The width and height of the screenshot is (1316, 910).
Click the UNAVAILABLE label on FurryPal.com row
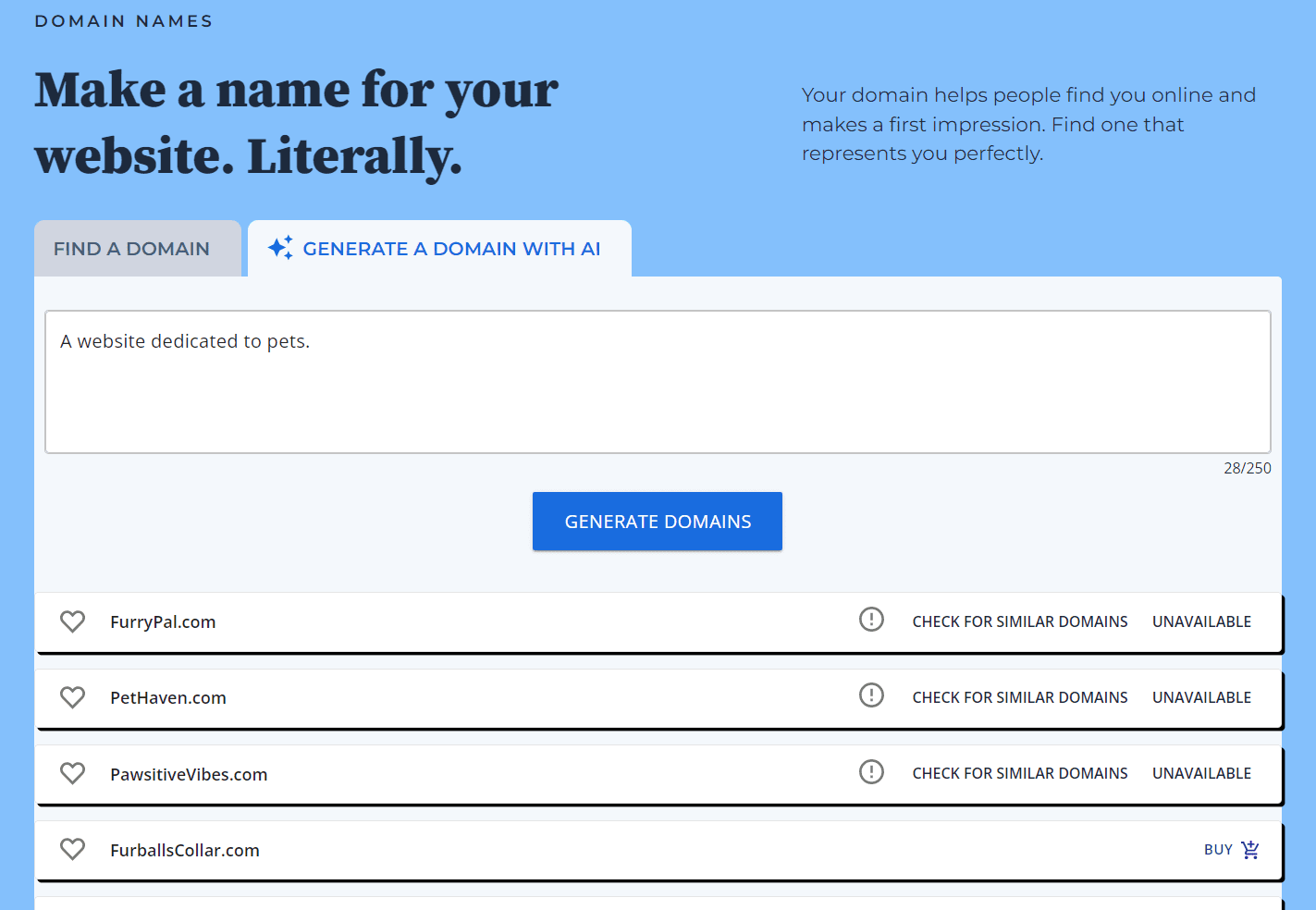1201,621
